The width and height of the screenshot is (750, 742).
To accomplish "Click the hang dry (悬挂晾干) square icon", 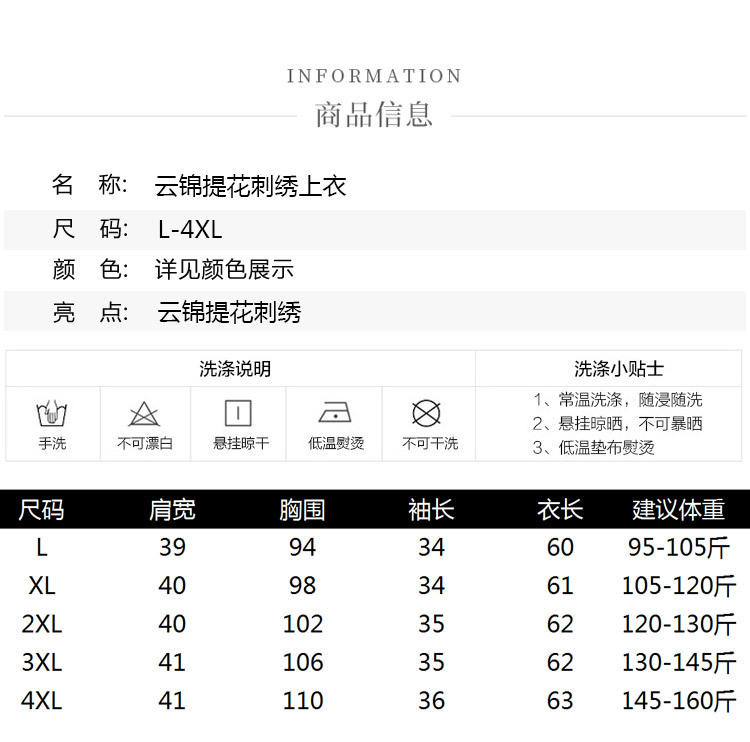I will [239, 413].
